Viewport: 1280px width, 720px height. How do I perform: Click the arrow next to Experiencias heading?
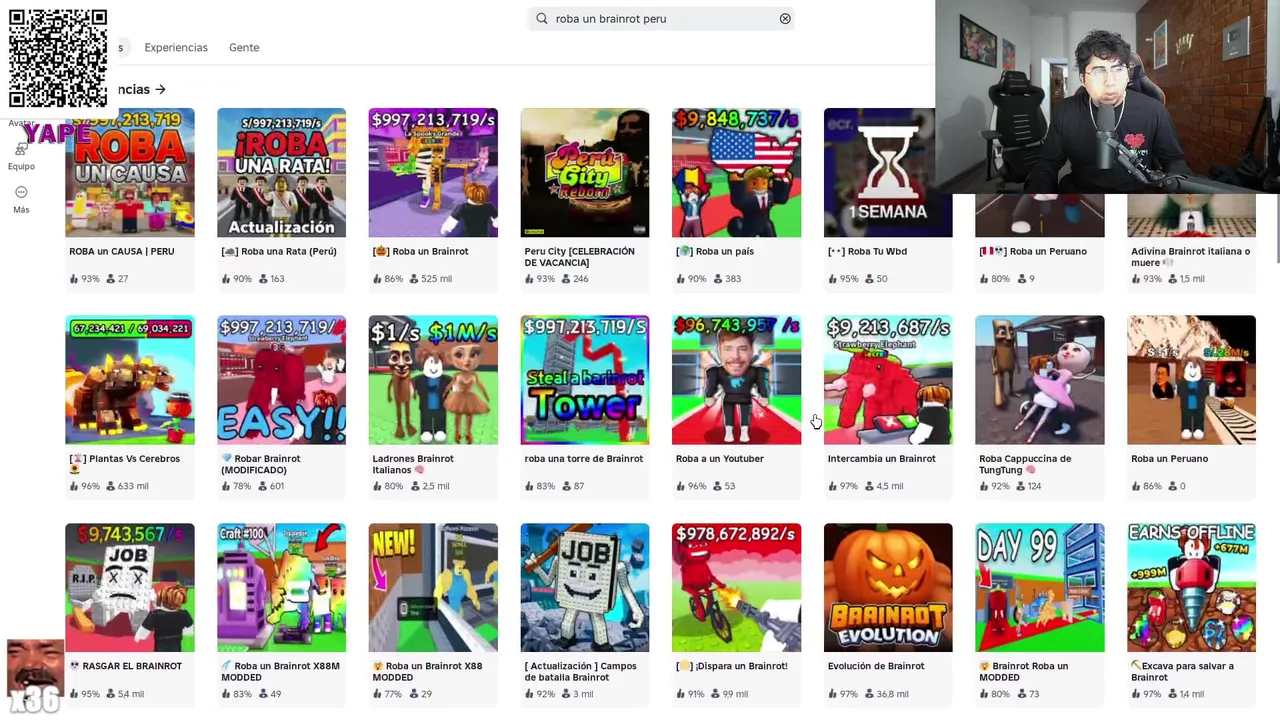[160, 89]
